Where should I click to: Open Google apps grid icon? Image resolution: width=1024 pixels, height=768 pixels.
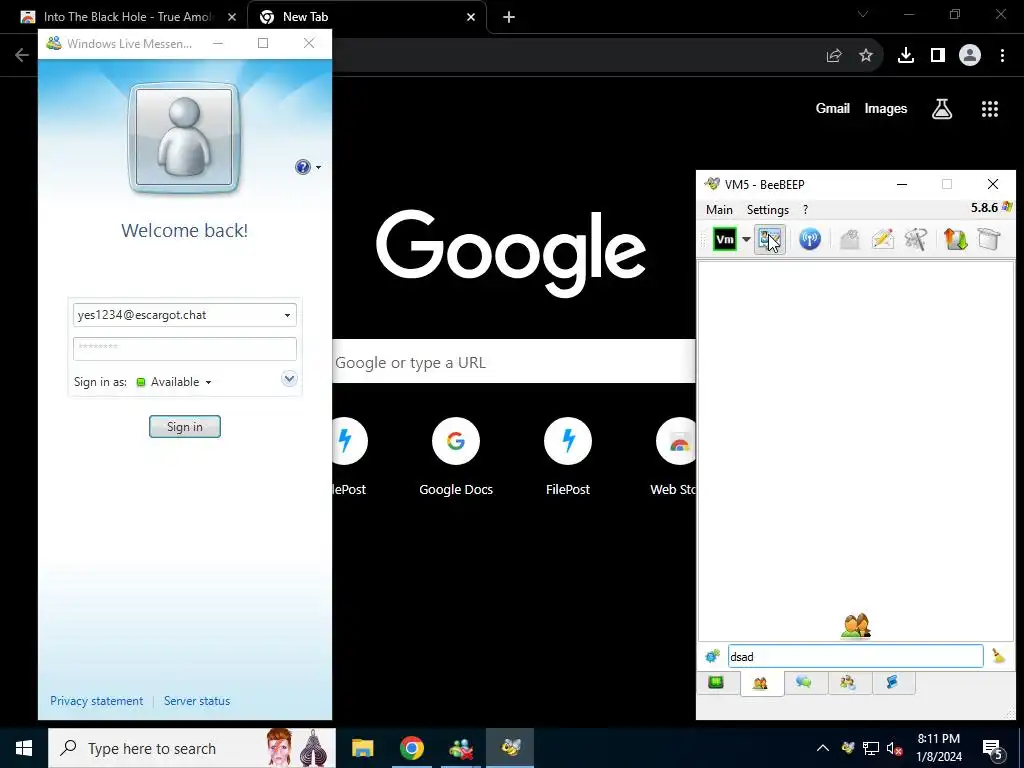point(990,109)
